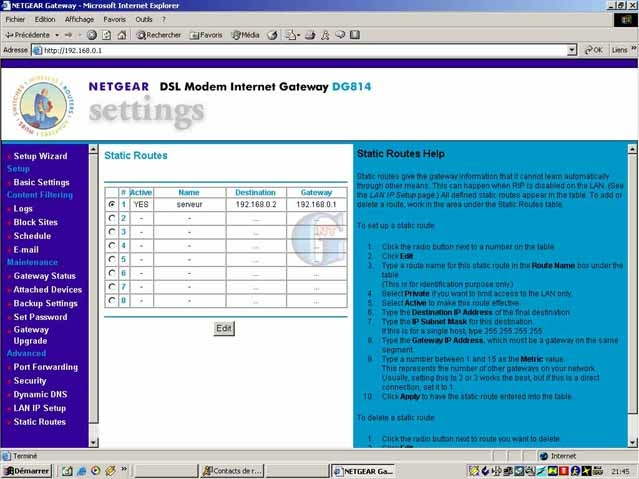Open Basic Settings link
The width and height of the screenshot is (639, 479).
click(41, 182)
